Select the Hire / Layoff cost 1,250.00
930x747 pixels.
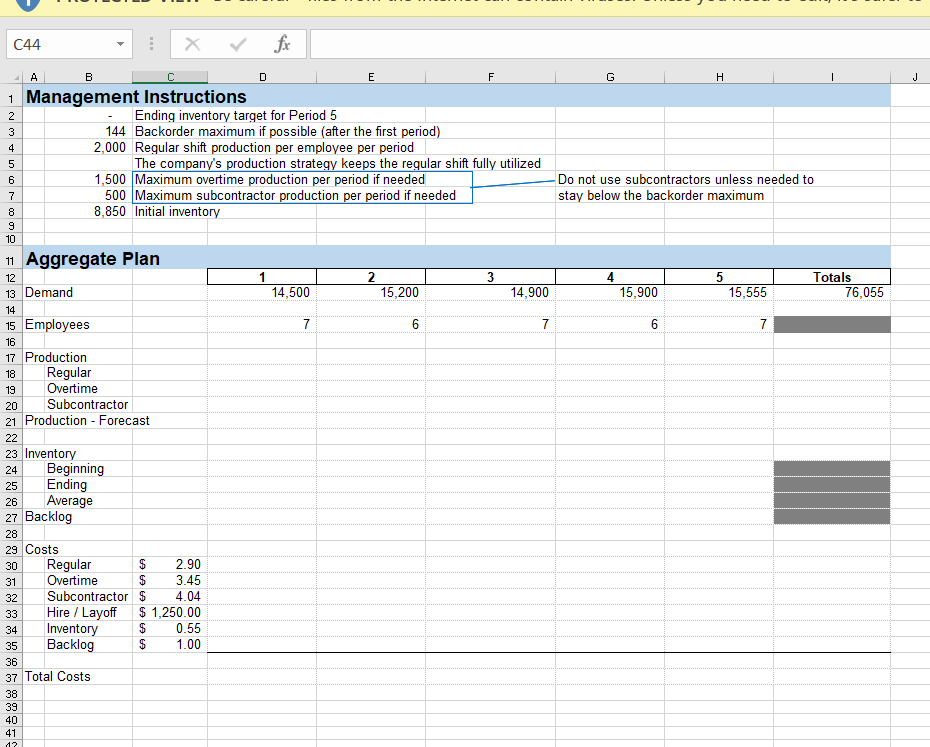[x=170, y=613]
